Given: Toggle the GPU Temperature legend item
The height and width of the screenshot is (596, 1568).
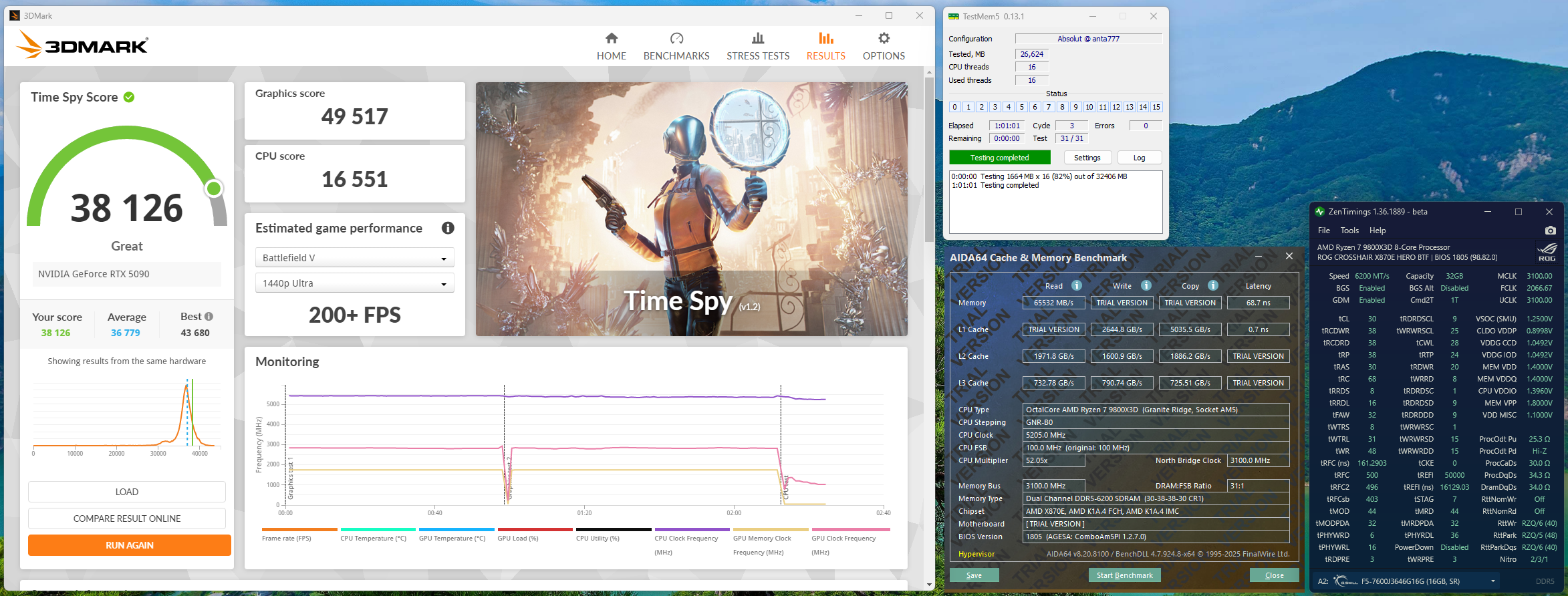Looking at the screenshot, I should pos(456,535).
